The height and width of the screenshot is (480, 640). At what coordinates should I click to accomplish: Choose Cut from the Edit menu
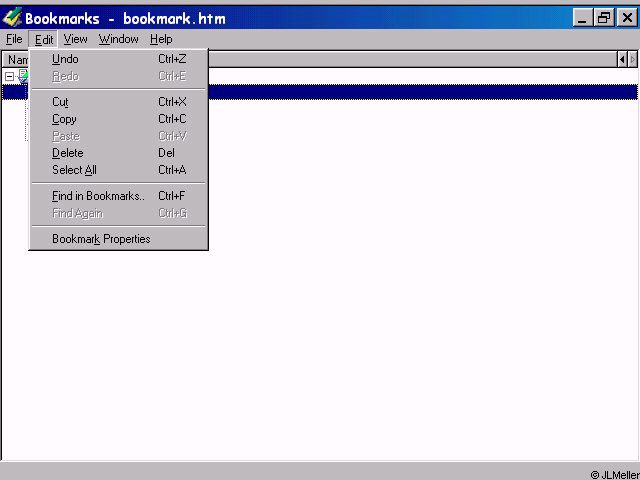pos(119,102)
